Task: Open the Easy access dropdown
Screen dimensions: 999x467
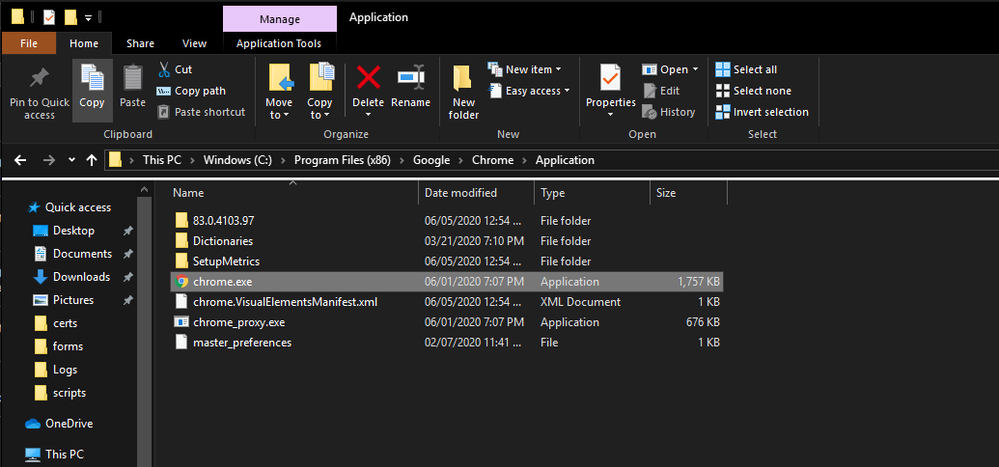Action: (x=529, y=90)
